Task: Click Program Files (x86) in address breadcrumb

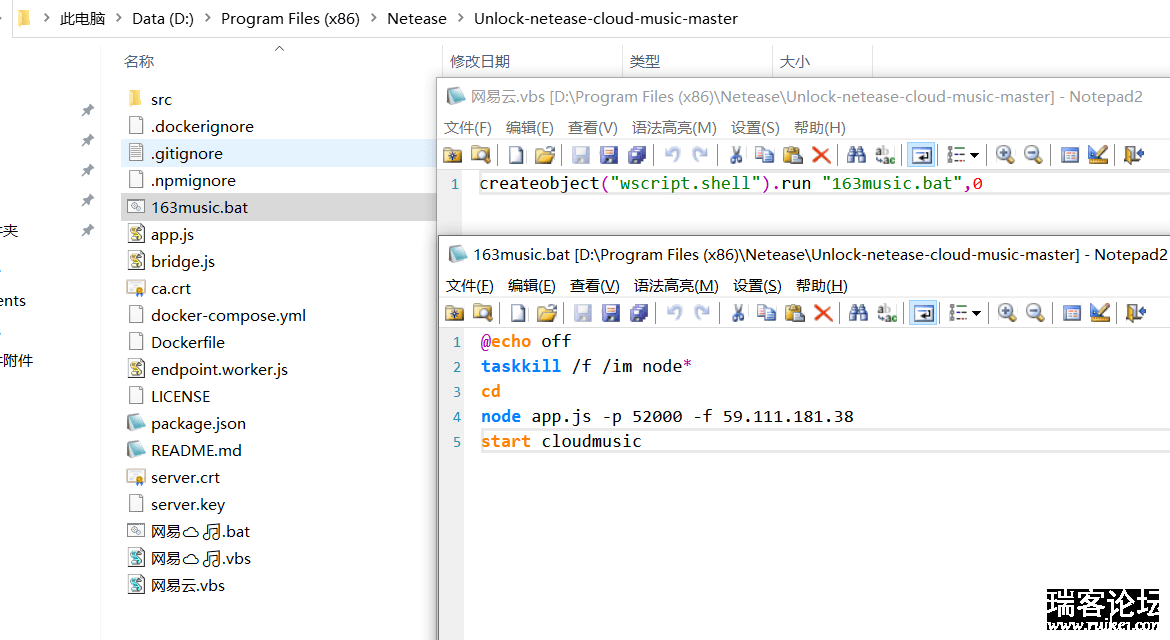Action: pos(290,19)
